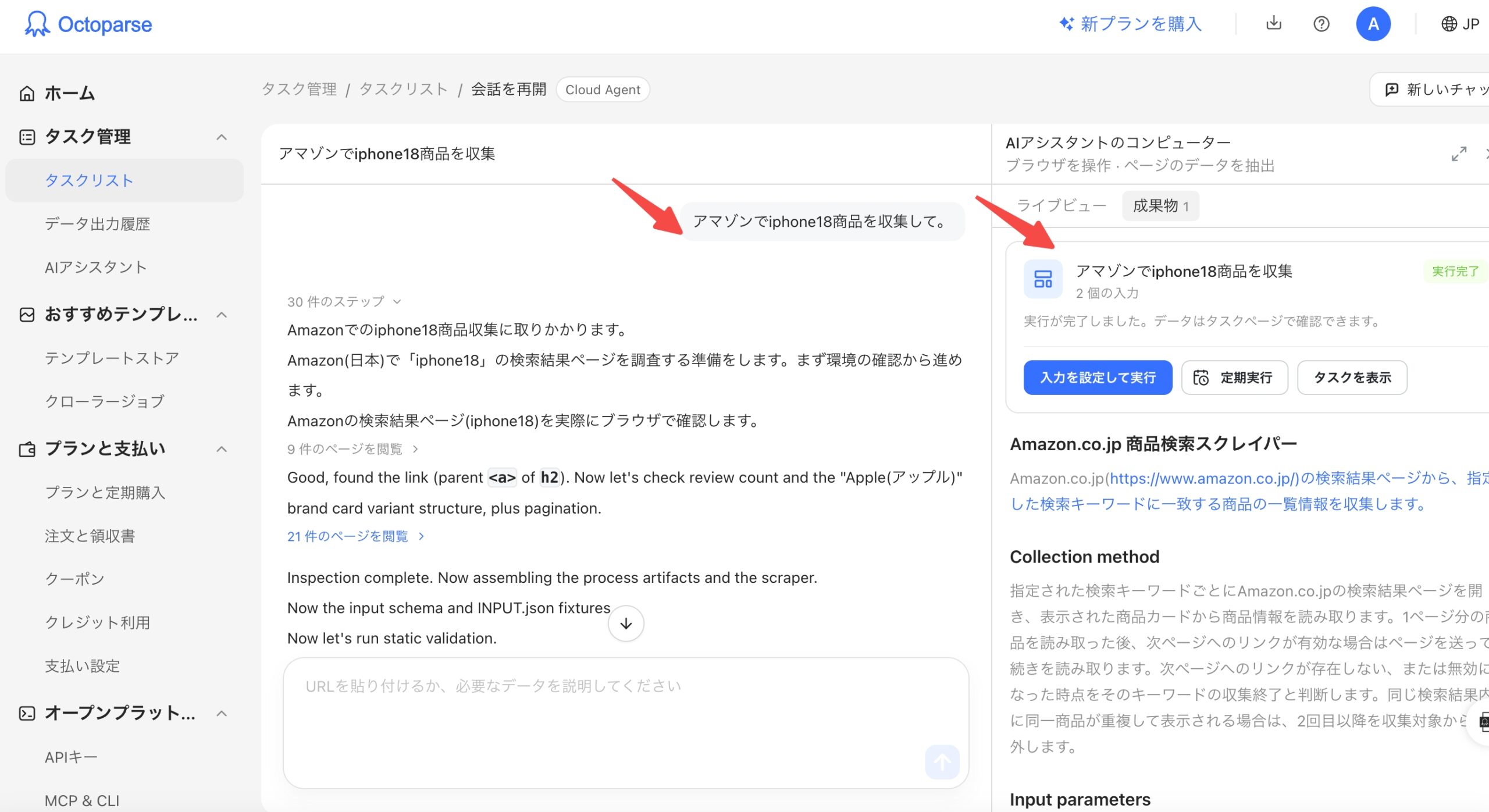Open the help question mark icon
The width and height of the screenshot is (1489, 812).
point(1321,24)
